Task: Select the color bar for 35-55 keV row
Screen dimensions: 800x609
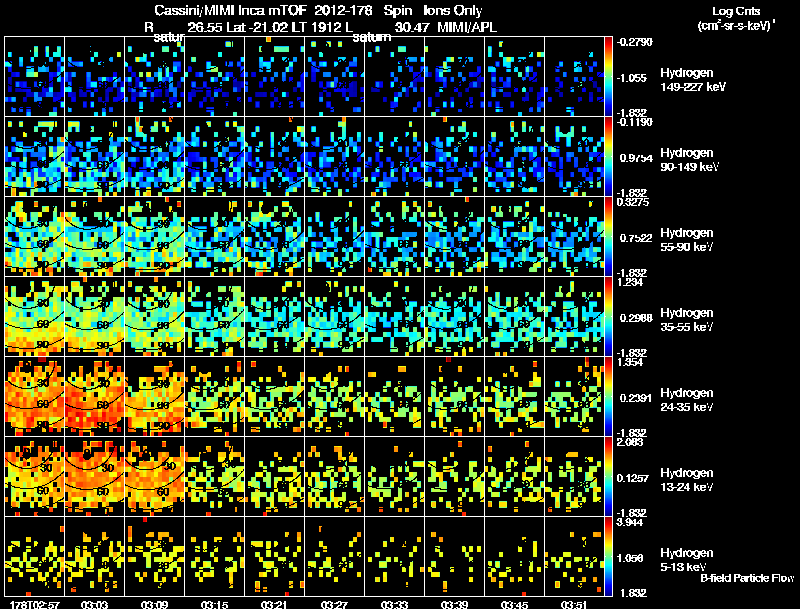Action: (608, 316)
